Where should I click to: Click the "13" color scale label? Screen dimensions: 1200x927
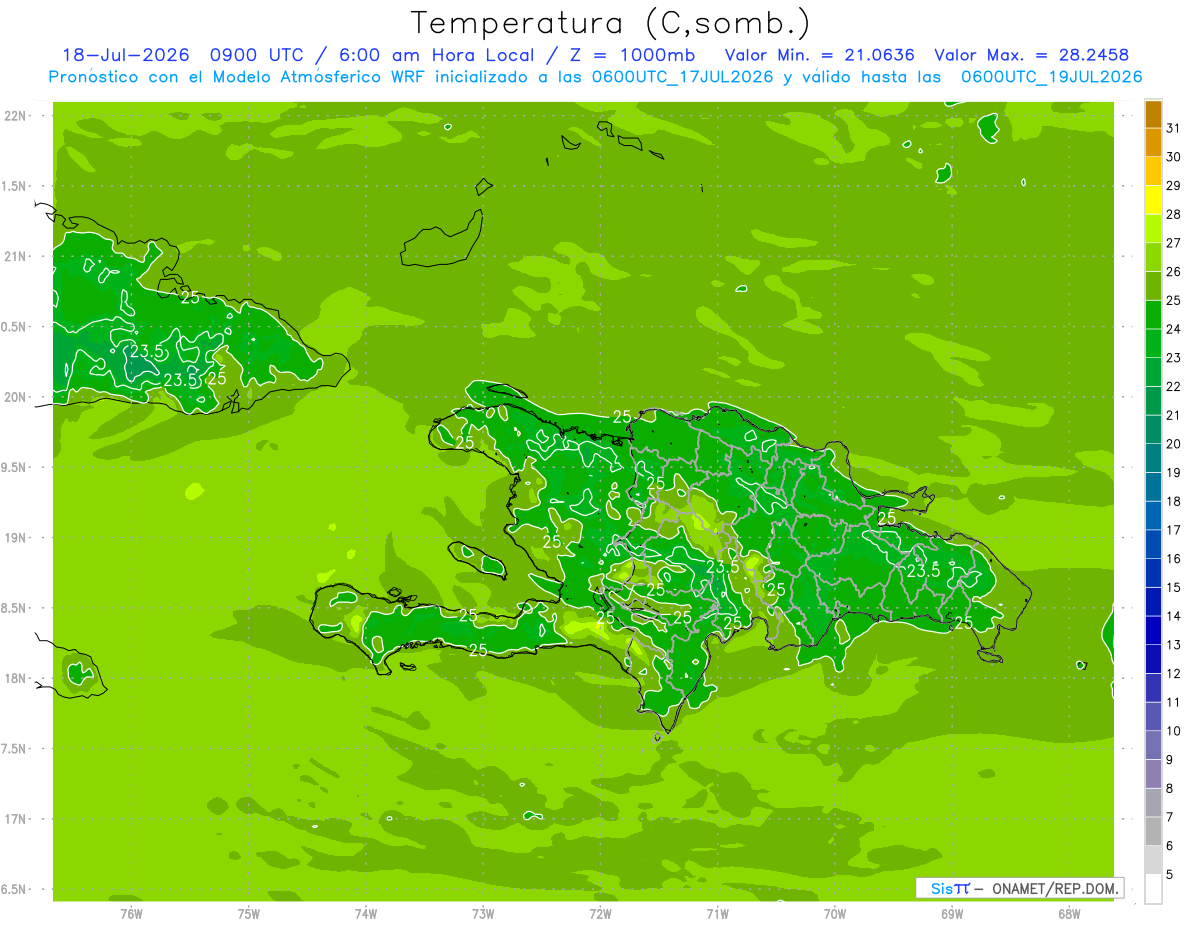pos(1174,645)
